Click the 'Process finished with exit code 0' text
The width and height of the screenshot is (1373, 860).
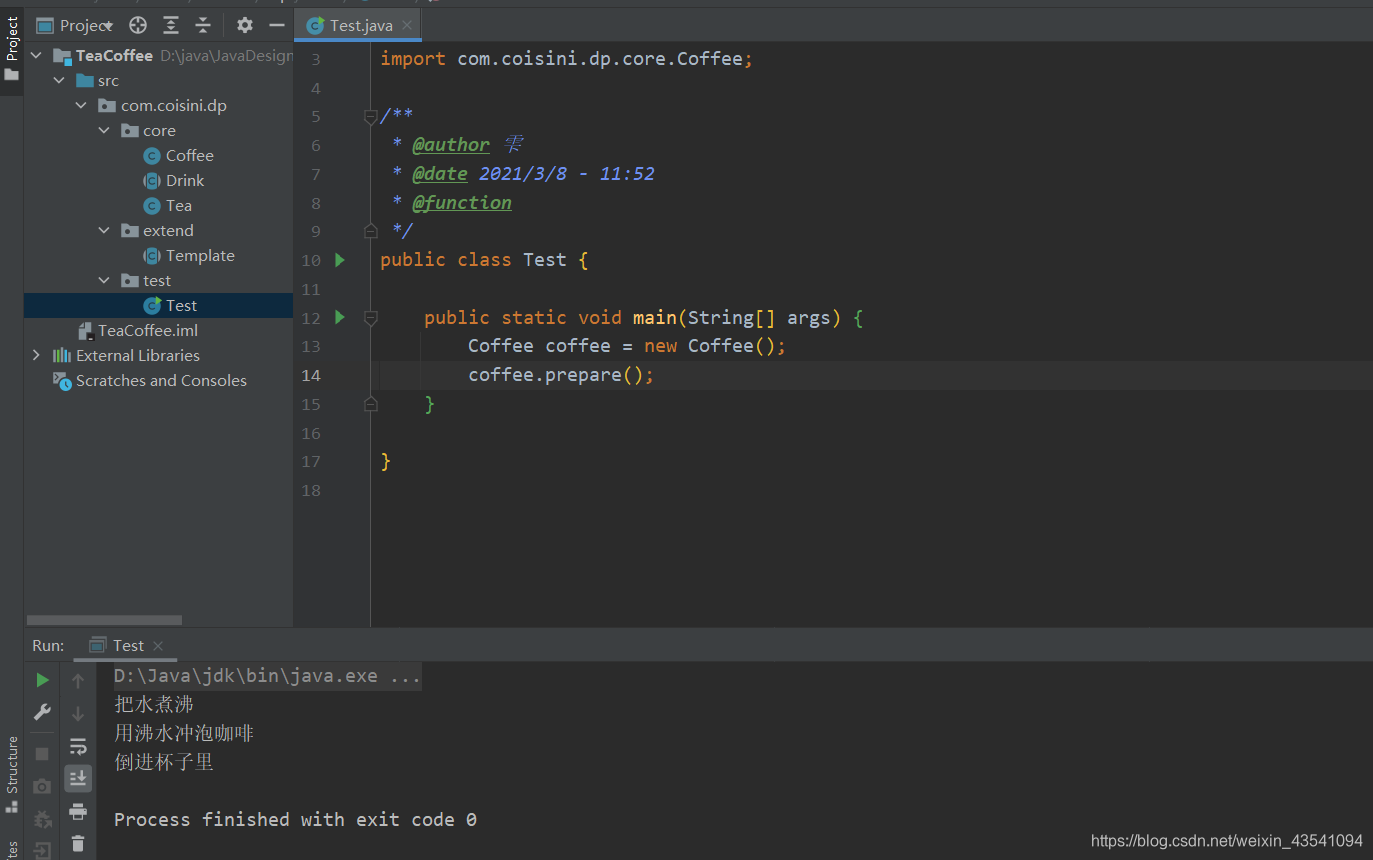coord(295,819)
